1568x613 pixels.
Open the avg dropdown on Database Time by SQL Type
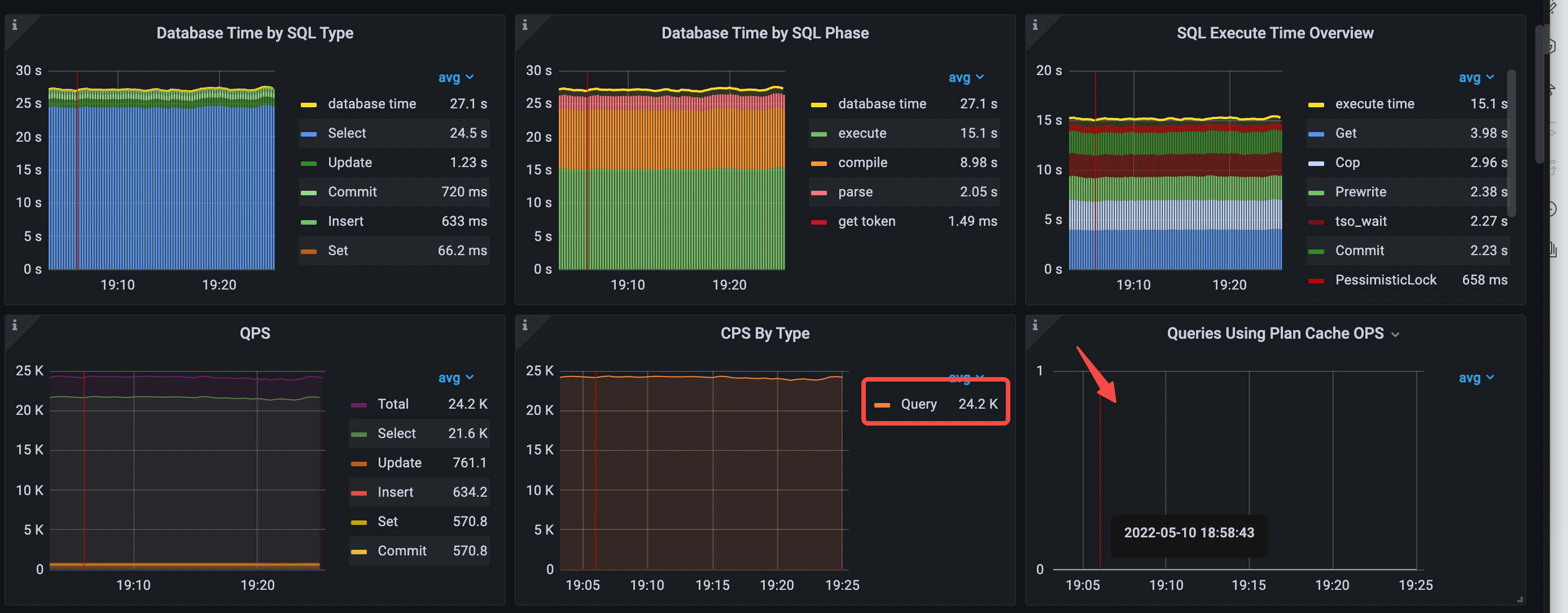point(456,77)
